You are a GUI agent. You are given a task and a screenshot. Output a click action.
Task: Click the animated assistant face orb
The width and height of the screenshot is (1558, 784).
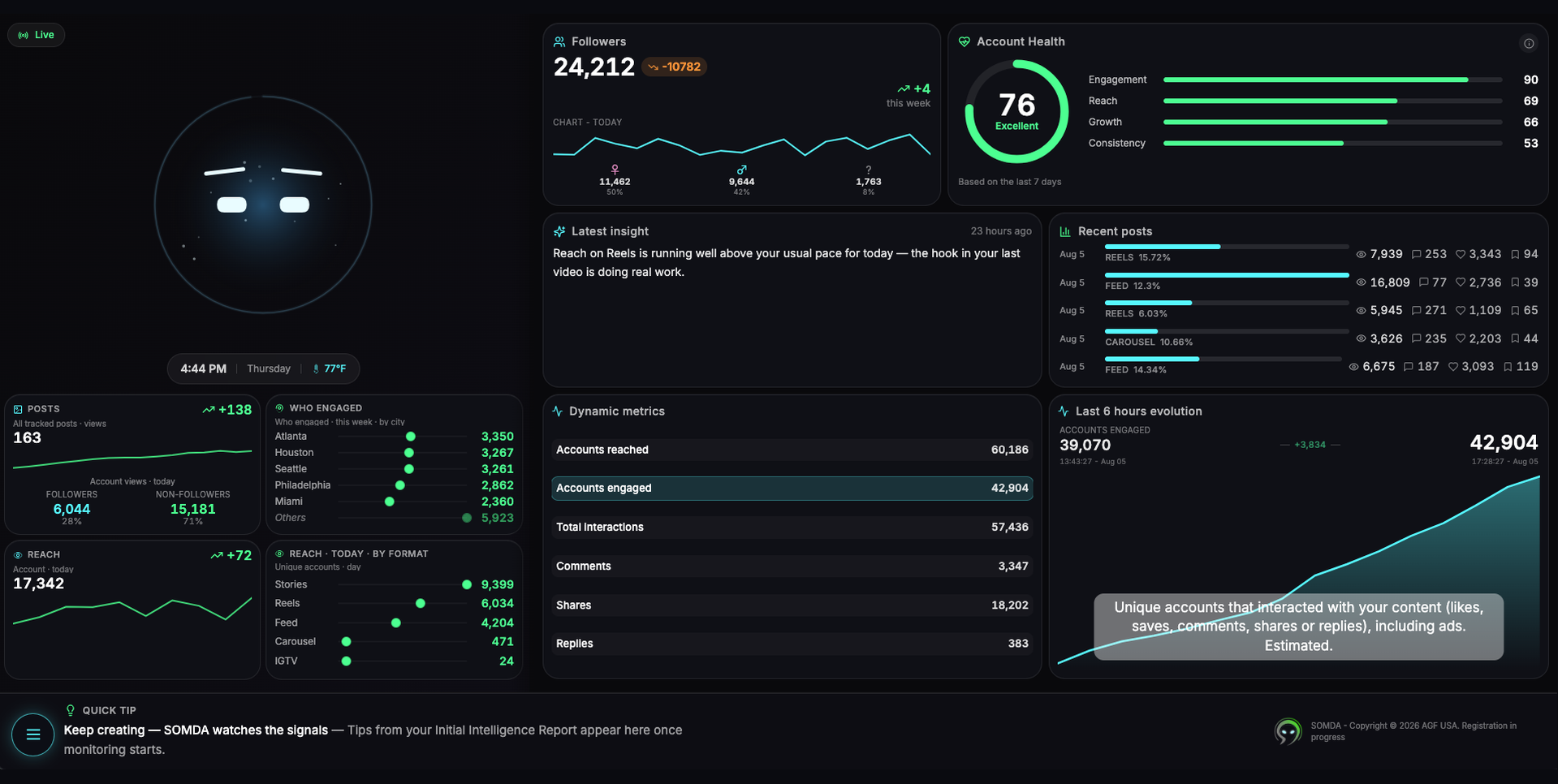click(263, 205)
